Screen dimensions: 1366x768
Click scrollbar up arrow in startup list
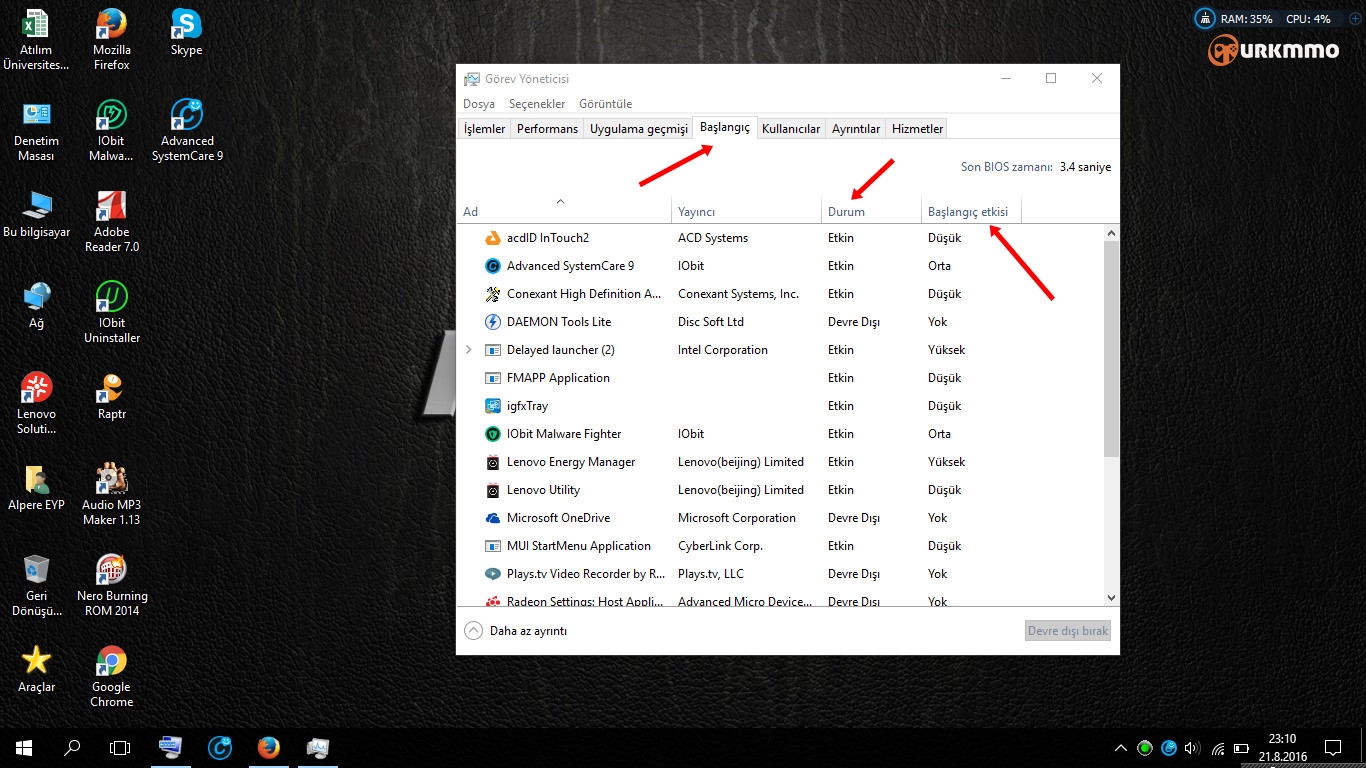click(1111, 233)
